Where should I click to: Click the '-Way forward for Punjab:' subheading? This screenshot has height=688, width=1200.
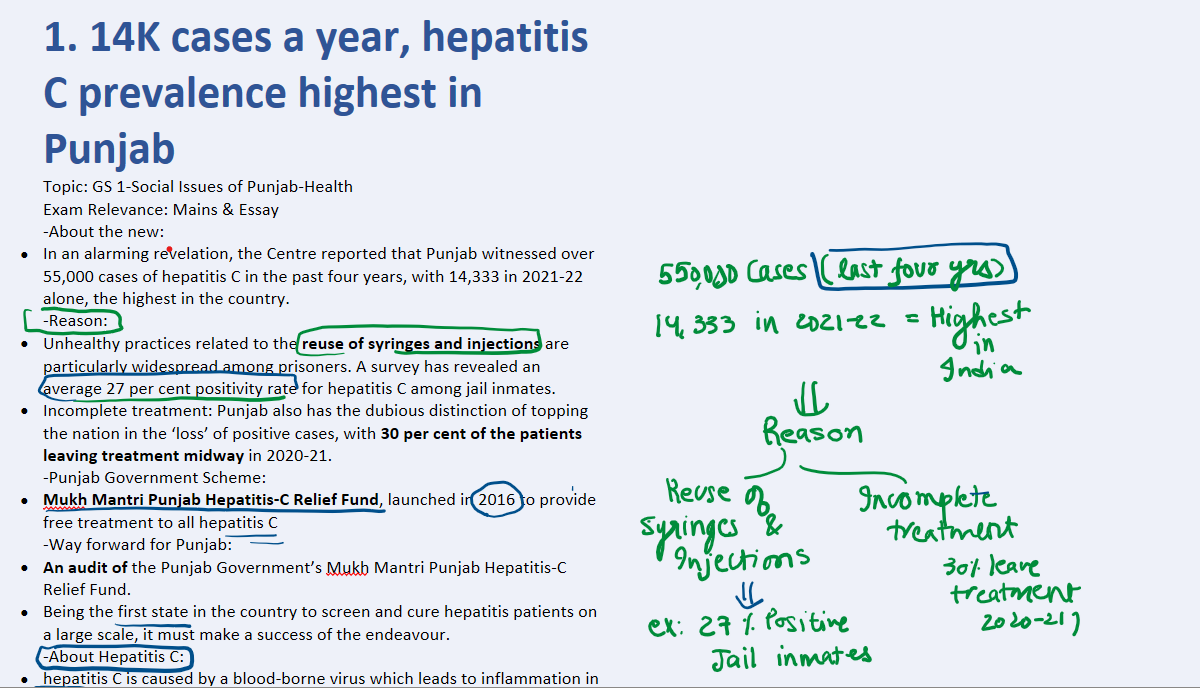coord(137,544)
